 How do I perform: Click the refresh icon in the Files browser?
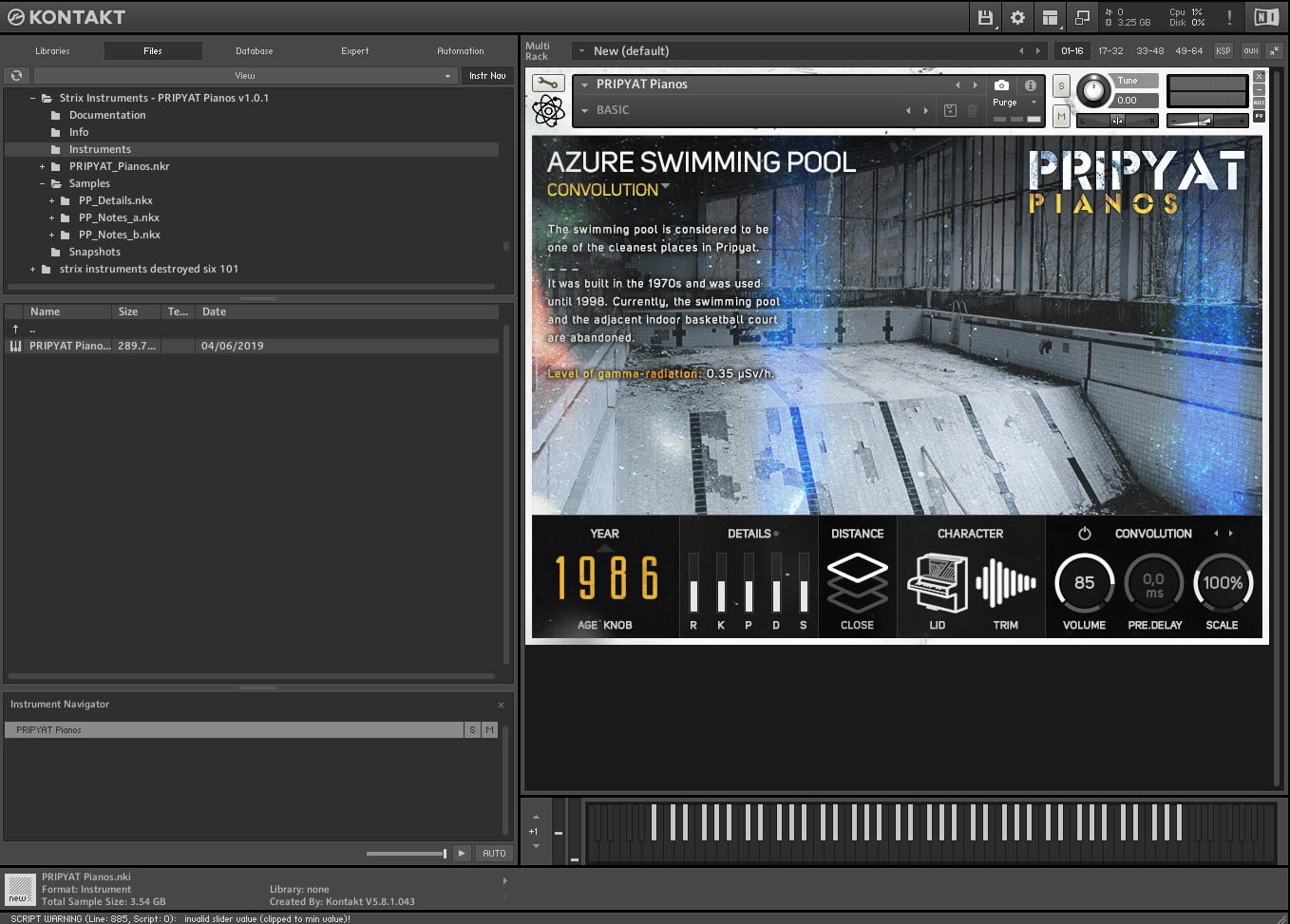[x=16, y=75]
